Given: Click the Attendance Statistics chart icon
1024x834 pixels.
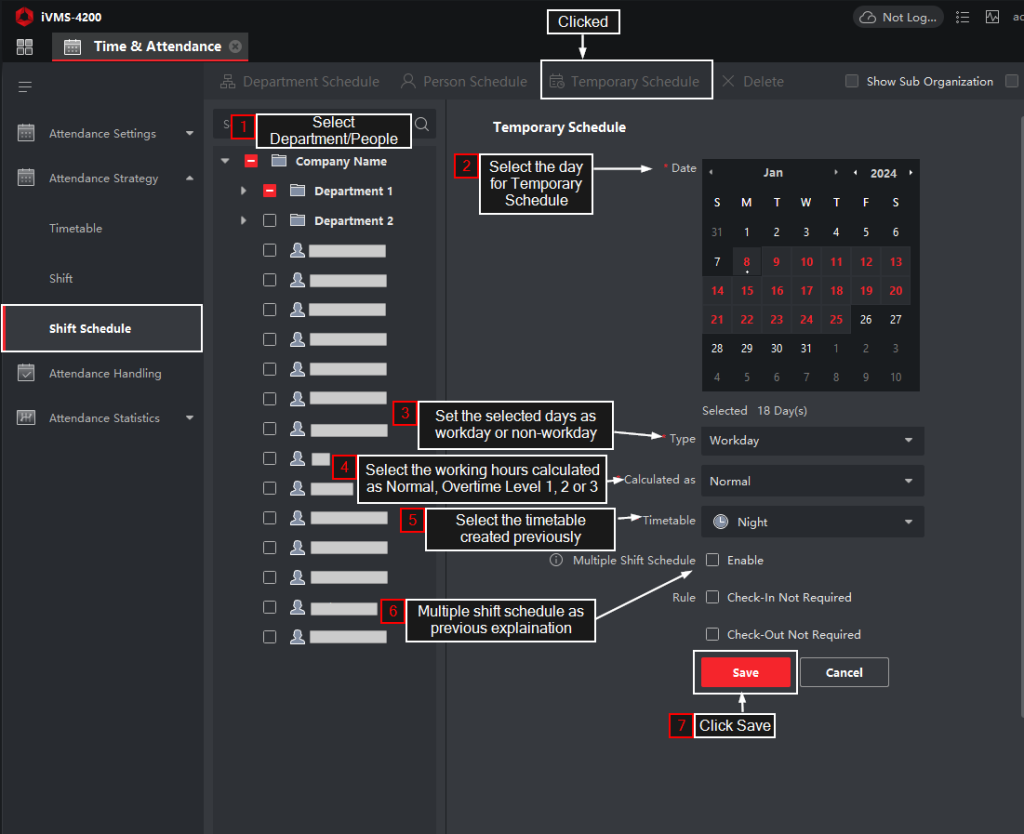Looking at the screenshot, I should pyautogui.click(x=26, y=417).
